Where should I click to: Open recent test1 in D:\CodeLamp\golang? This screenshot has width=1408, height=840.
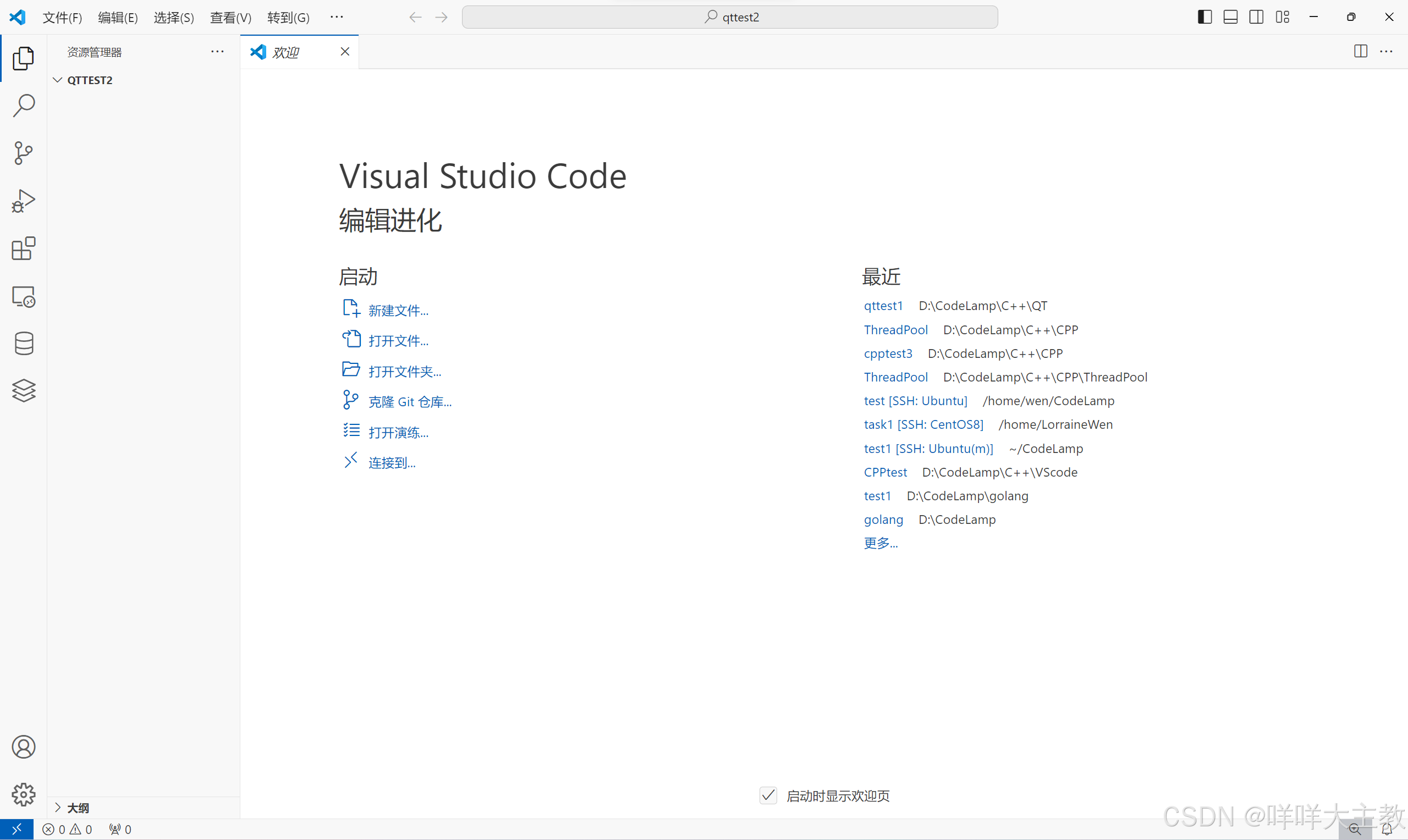tap(877, 496)
